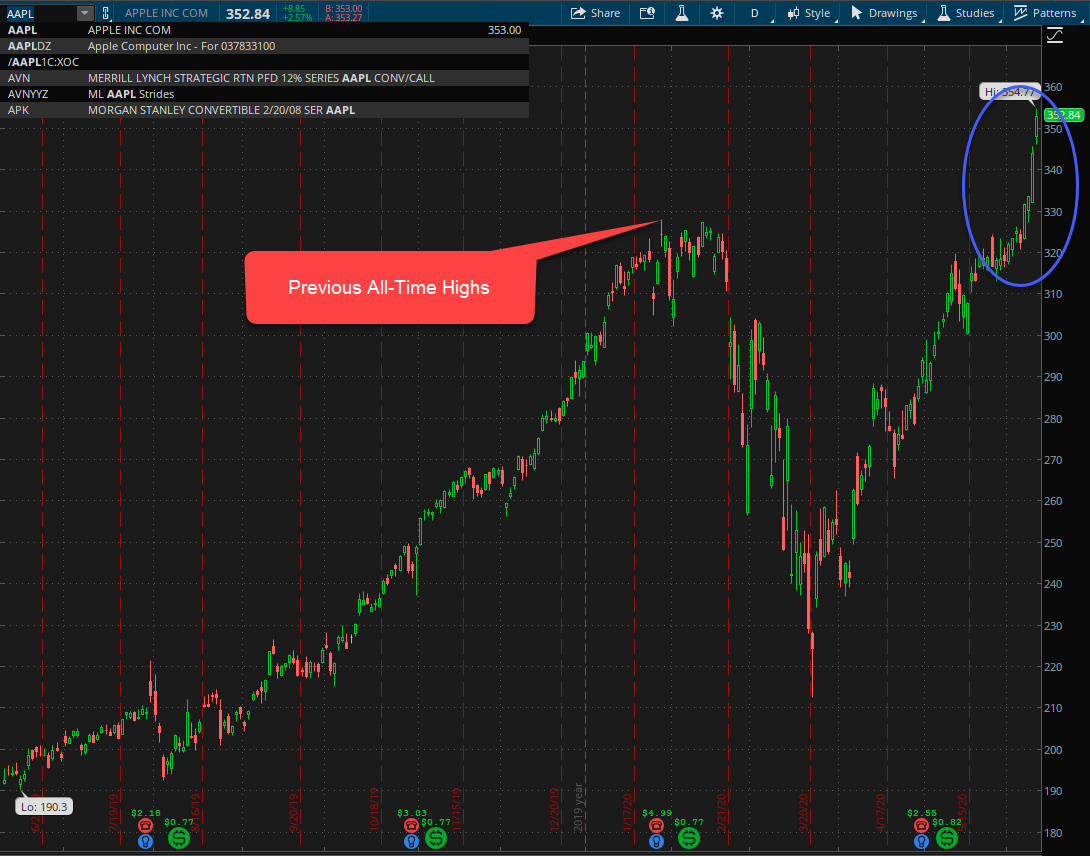Click the $2.18 earnings amount label
Image resolution: width=1090 pixels, height=856 pixels.
146,812
